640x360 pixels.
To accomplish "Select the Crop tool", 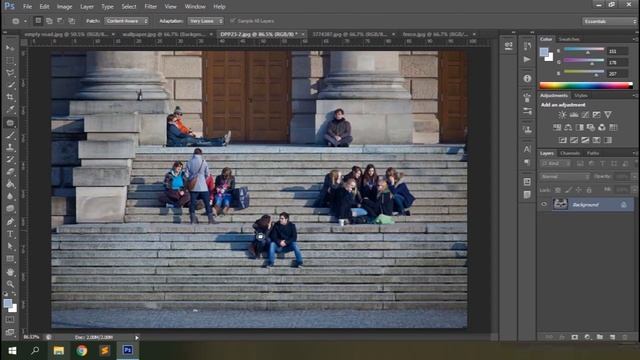I will (x=10, y=97).
